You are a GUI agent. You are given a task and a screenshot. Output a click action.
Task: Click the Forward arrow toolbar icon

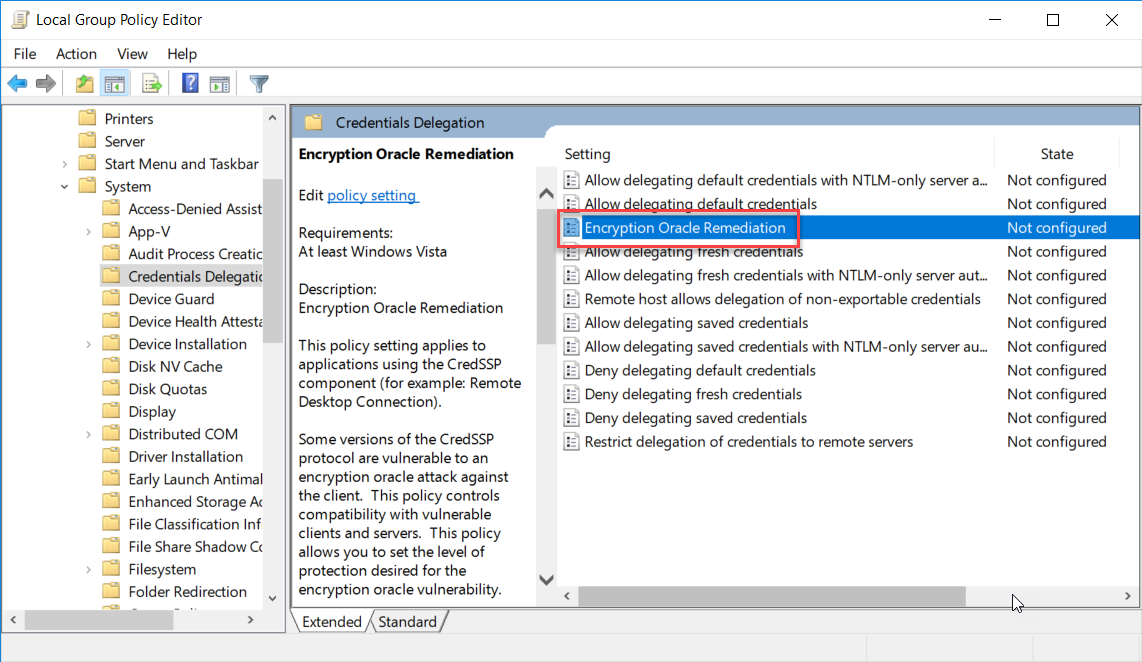(x=45, y=84)
